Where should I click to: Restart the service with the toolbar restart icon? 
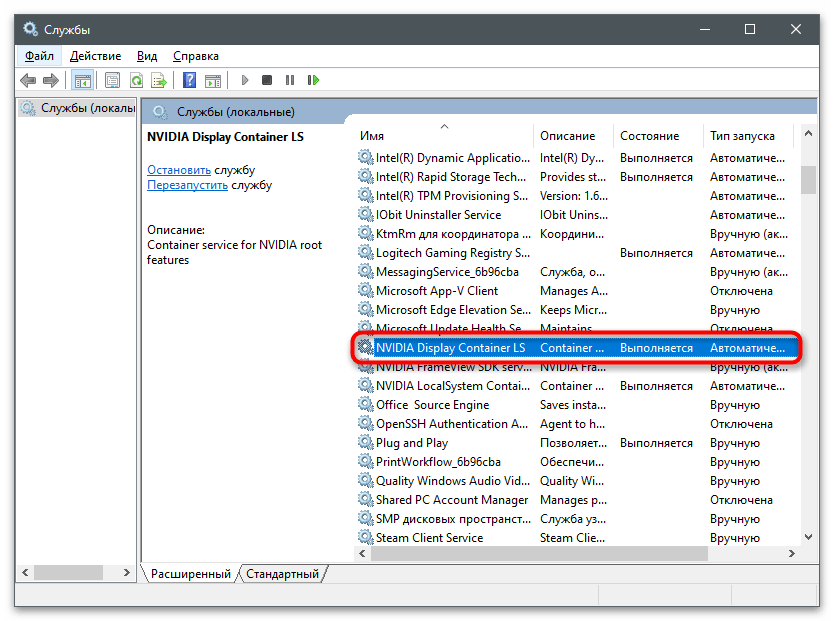coord(313,80)
